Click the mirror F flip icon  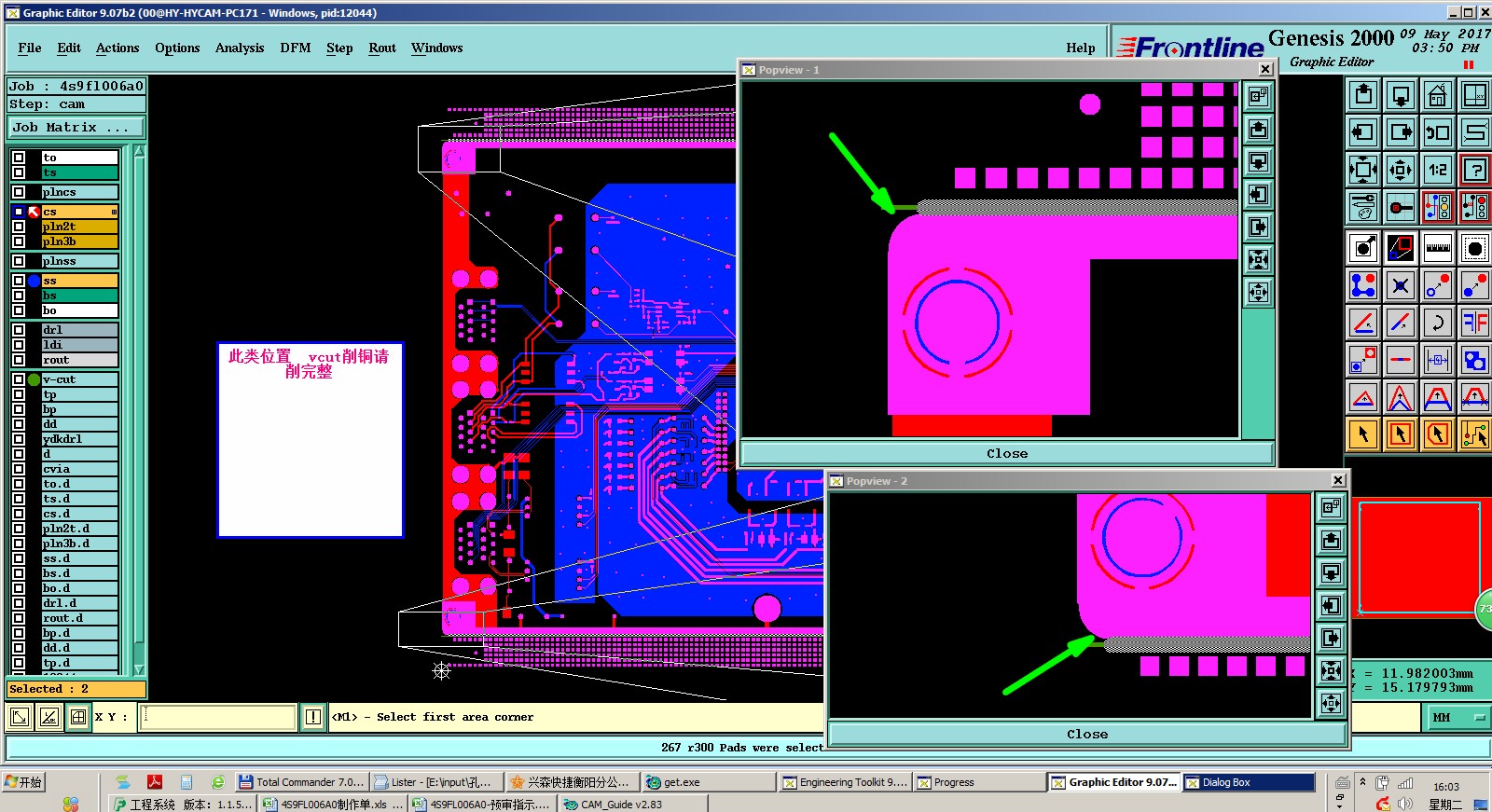[x=1474, y=323]
